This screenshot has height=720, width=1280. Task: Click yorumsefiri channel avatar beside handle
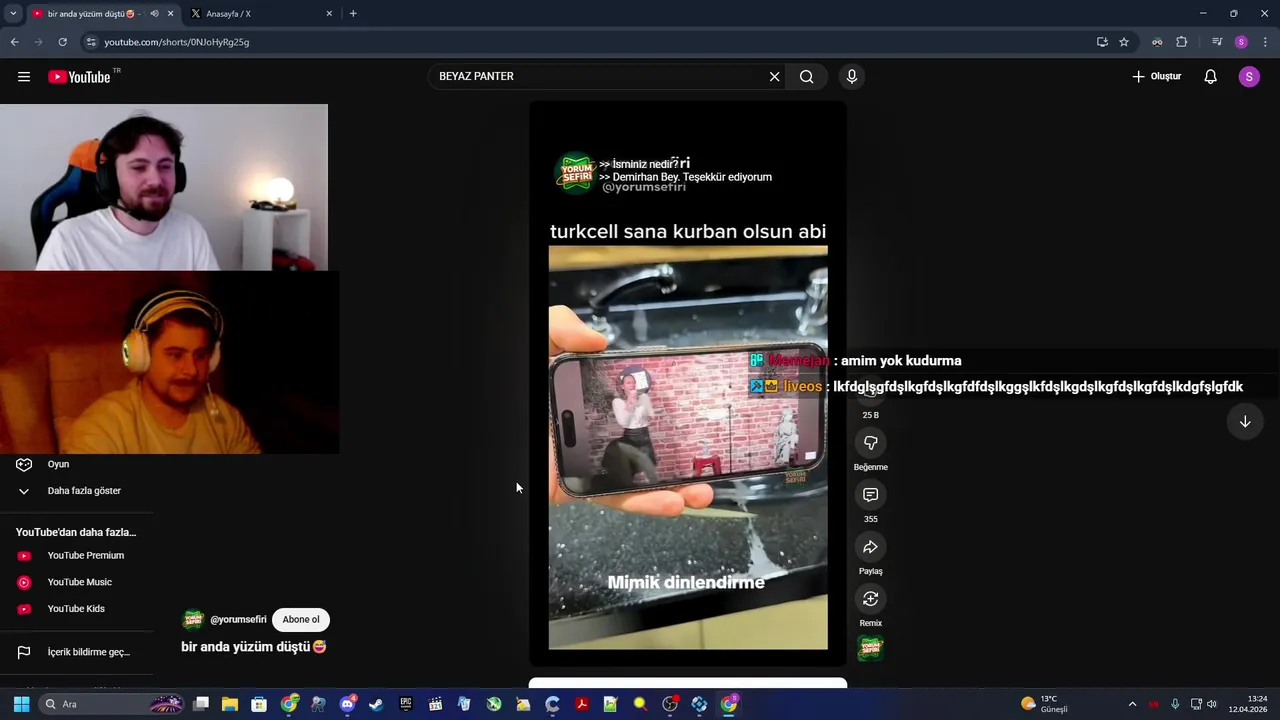click(x=193, y=620)
